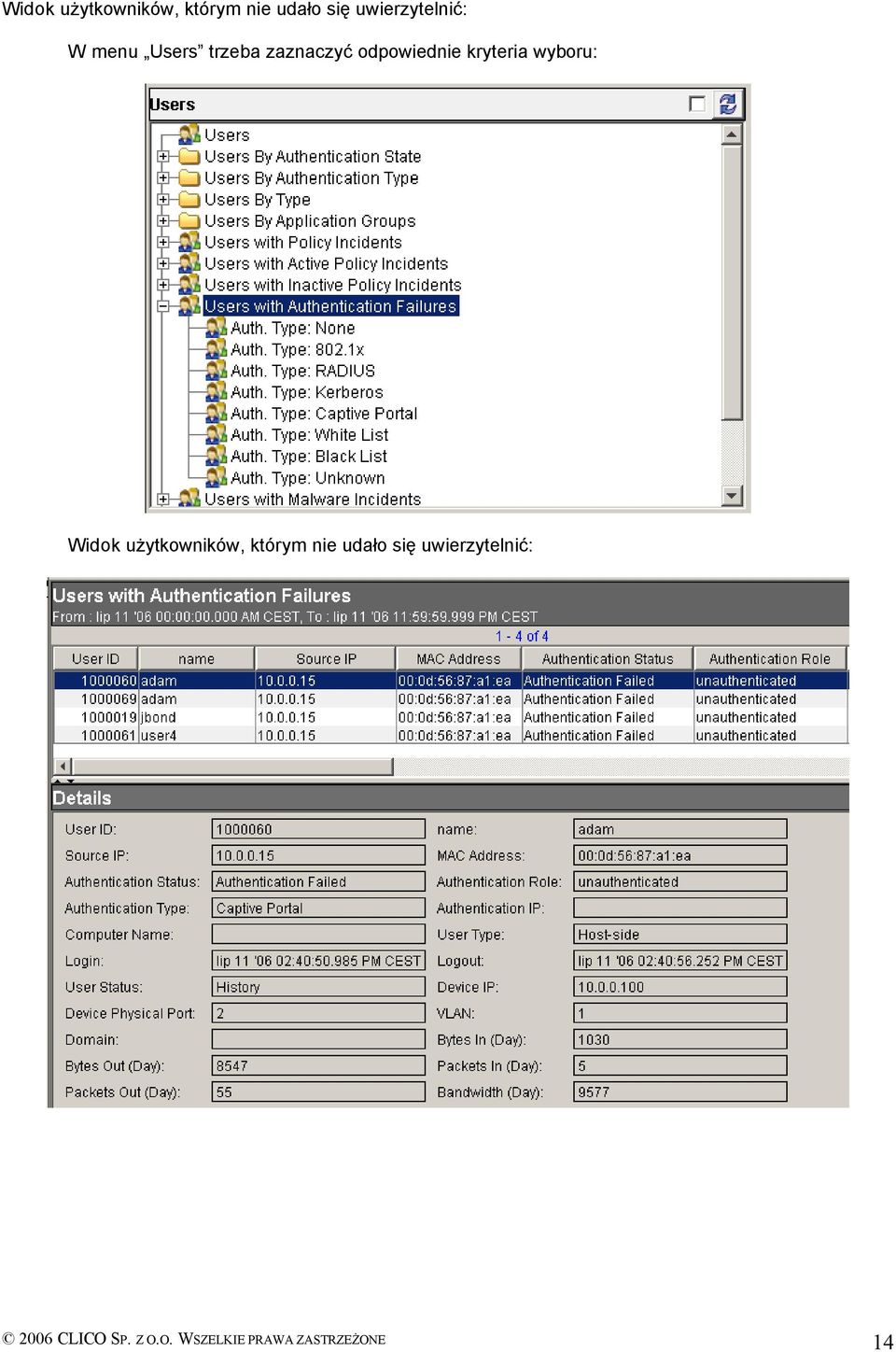896x1352 pixels.
Task: Click the Users with Malware Incidents icon
Action: coord(189,499)
